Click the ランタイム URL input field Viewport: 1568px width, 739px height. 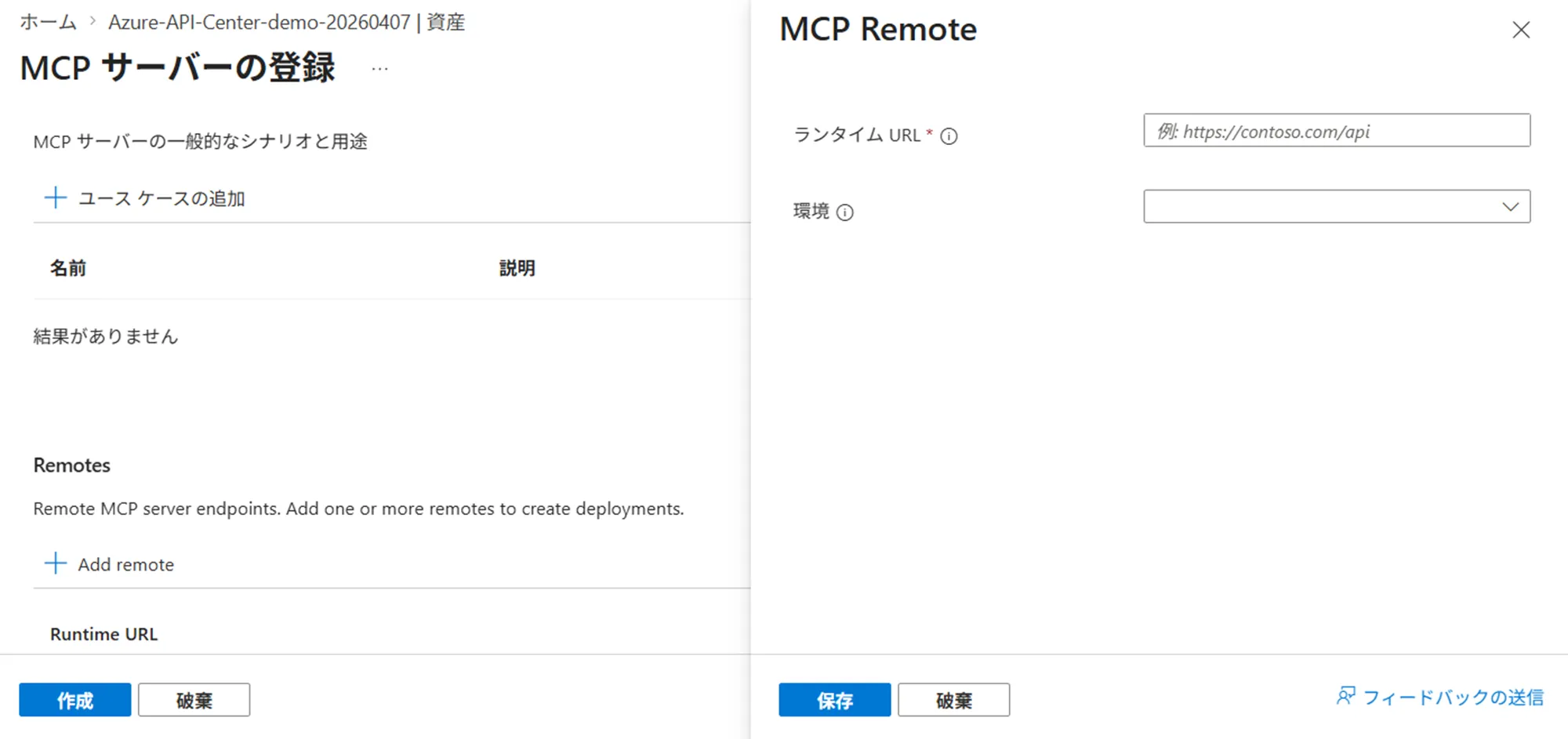[x=1335, y=131]
